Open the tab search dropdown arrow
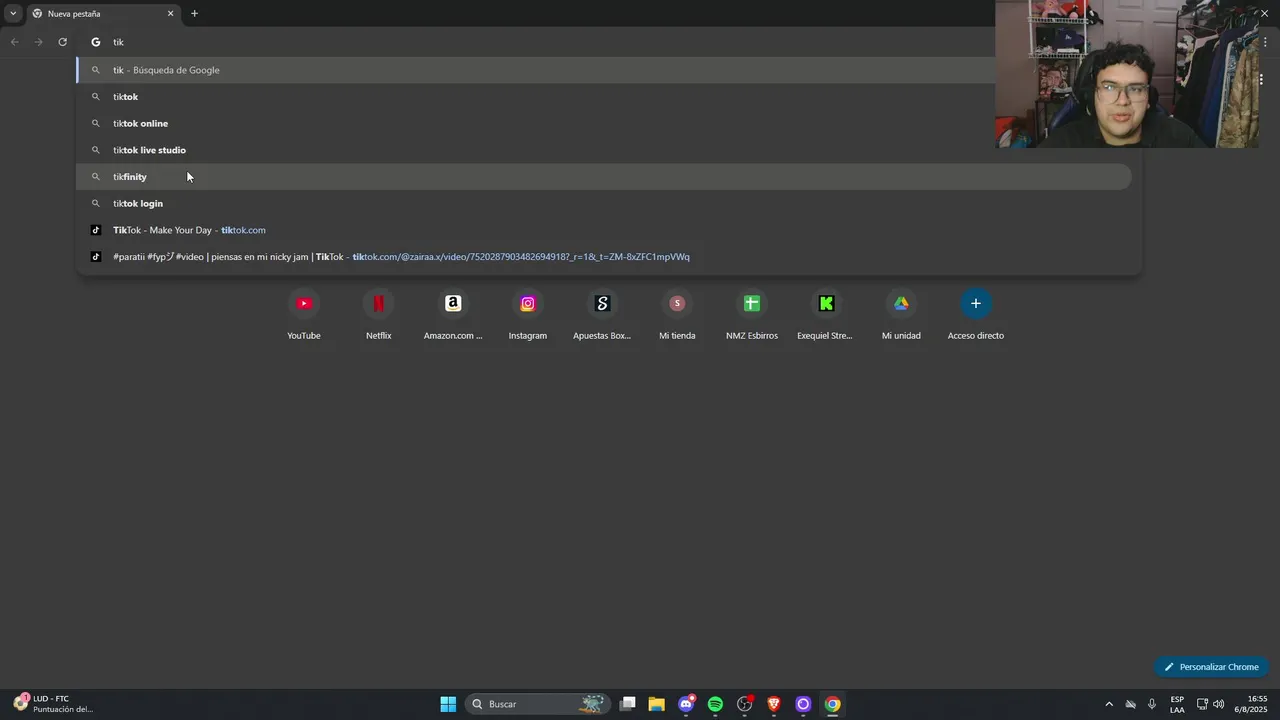This screenshot has height=720, width=1280. click(x=13, y=14)
